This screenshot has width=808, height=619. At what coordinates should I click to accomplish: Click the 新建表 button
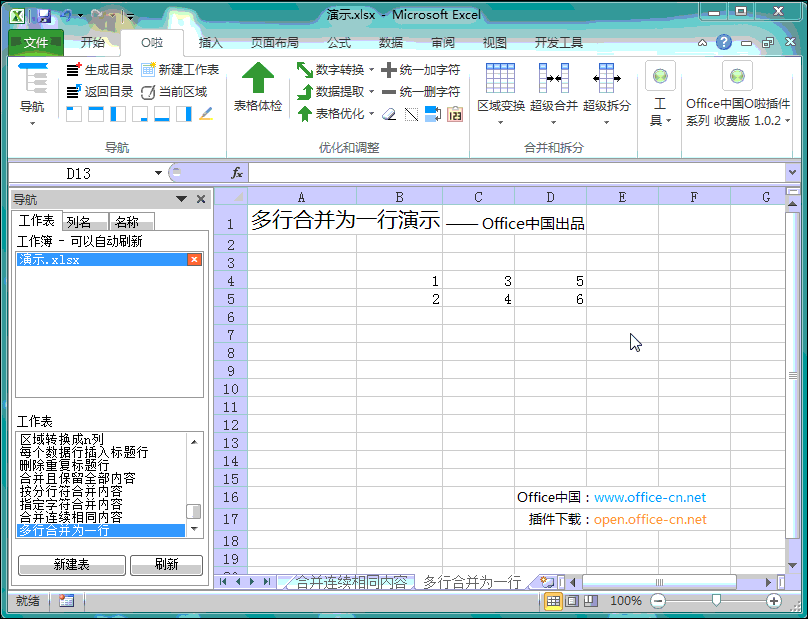72,565
